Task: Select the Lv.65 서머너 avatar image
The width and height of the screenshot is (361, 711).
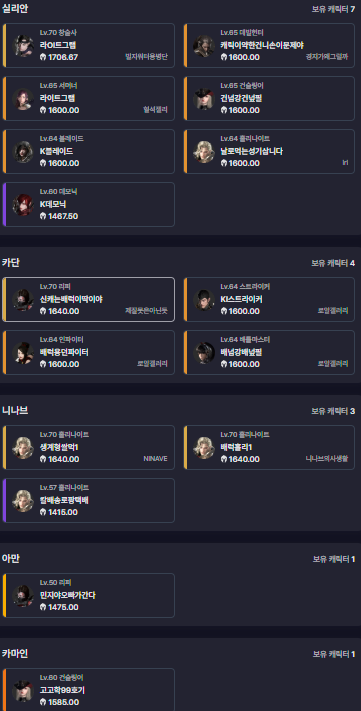Action: point(23,98)
